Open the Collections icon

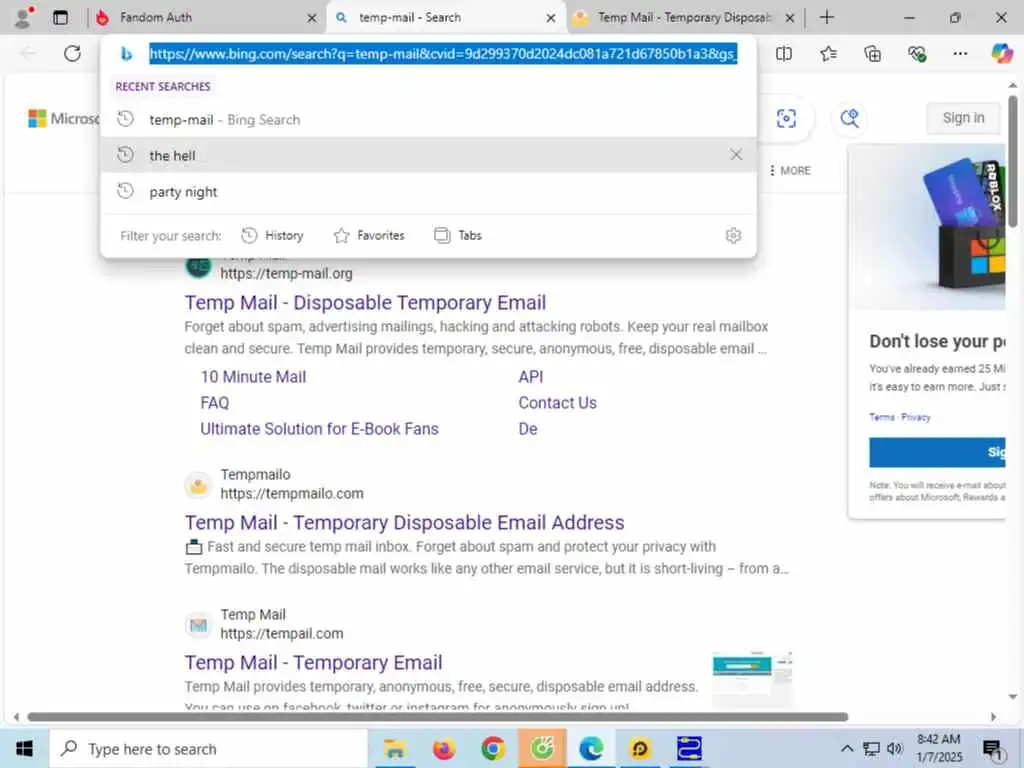(872, 54)
